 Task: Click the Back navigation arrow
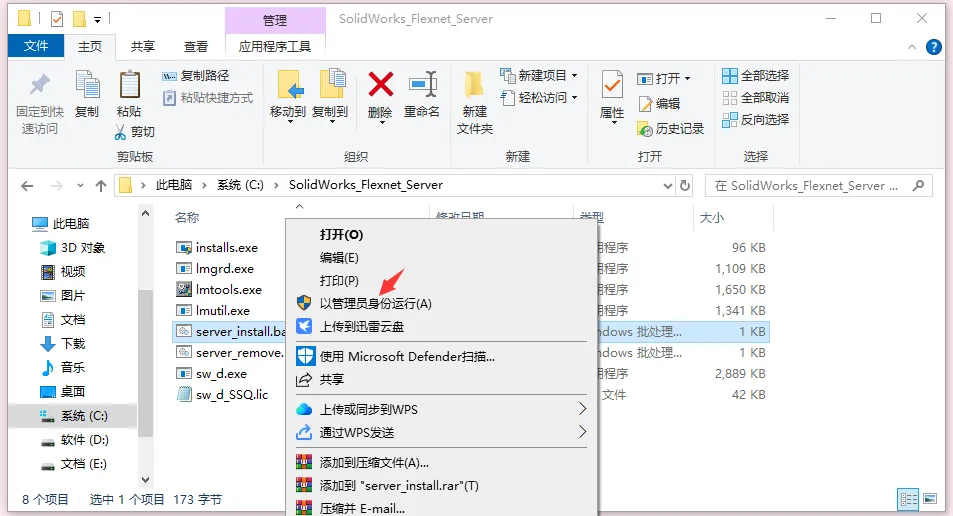pyautogui.click(x=27, y=186)
